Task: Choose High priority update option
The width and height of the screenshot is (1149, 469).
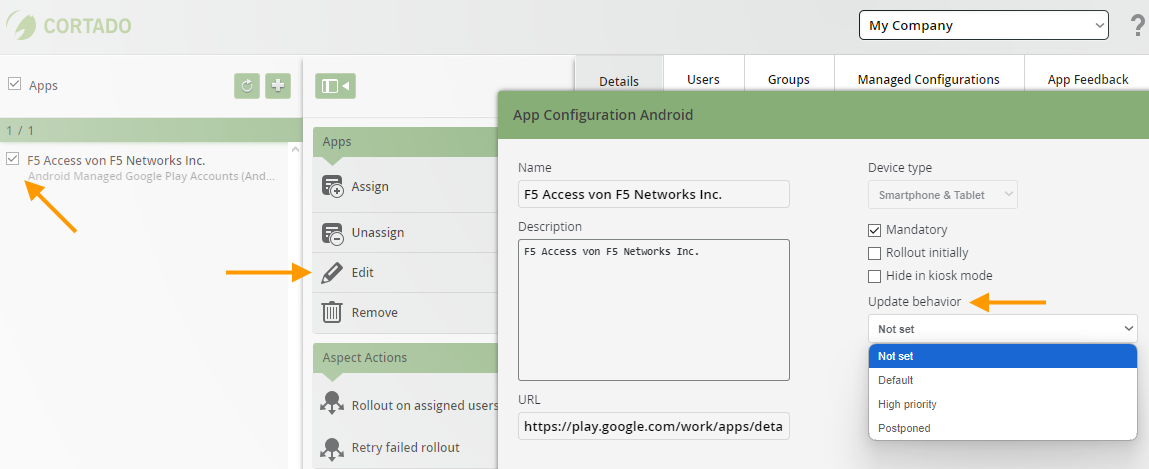Action: 1002,405
